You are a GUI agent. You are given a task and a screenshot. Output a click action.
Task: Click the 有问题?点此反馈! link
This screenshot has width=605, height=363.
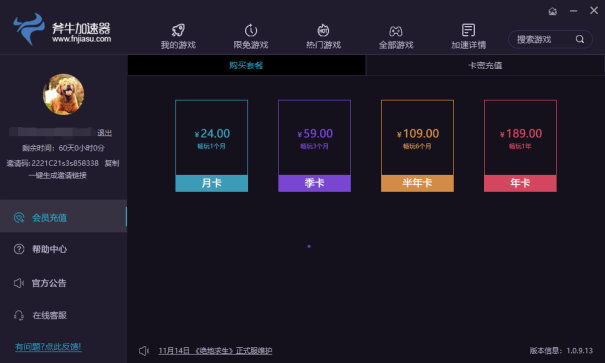click(48, 347)
